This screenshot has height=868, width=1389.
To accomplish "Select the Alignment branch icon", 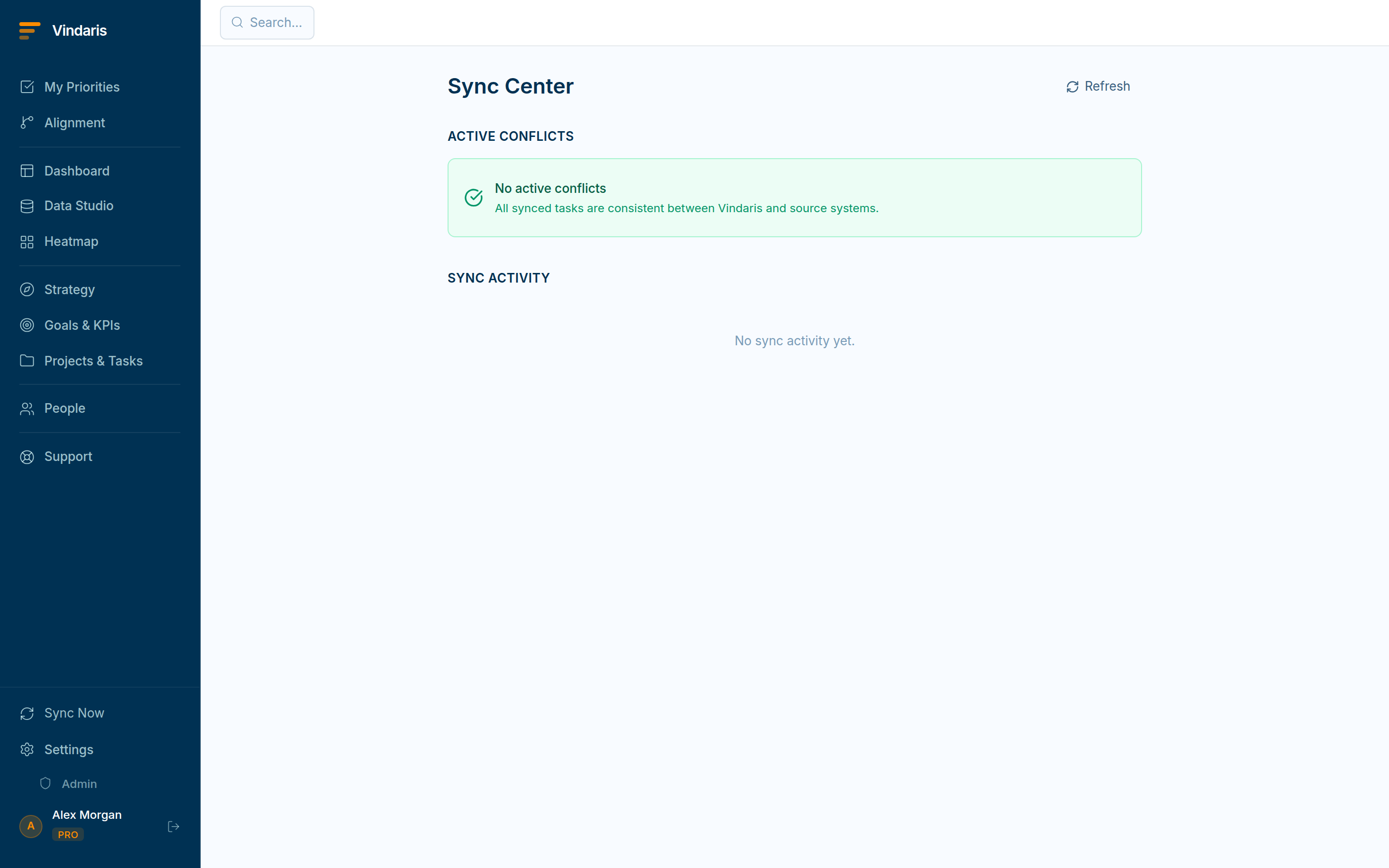I will coord(27,123).
